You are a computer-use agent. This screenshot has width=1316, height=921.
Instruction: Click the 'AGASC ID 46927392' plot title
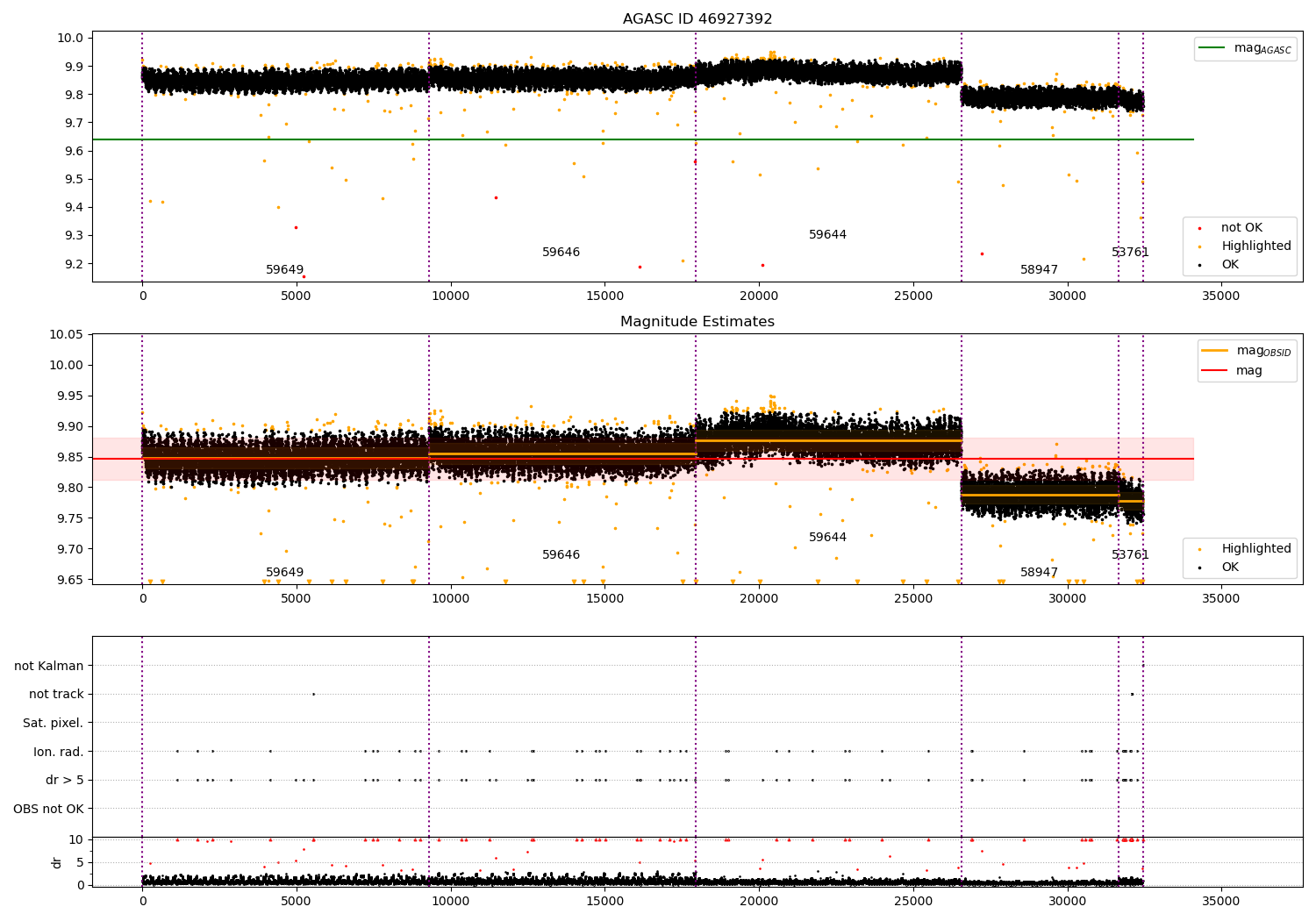coord(697,19)
